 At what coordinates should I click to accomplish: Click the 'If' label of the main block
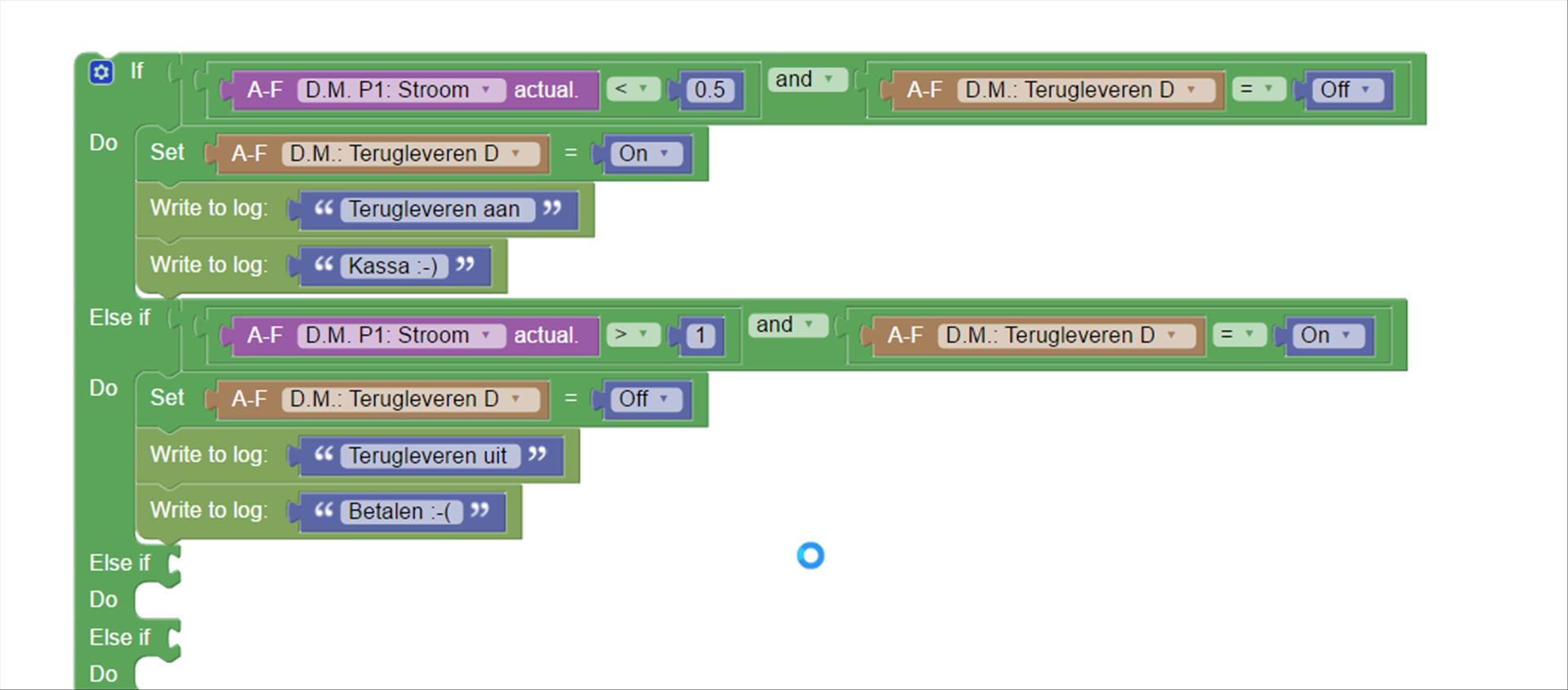pyautogui.click(x=136, y=72)
